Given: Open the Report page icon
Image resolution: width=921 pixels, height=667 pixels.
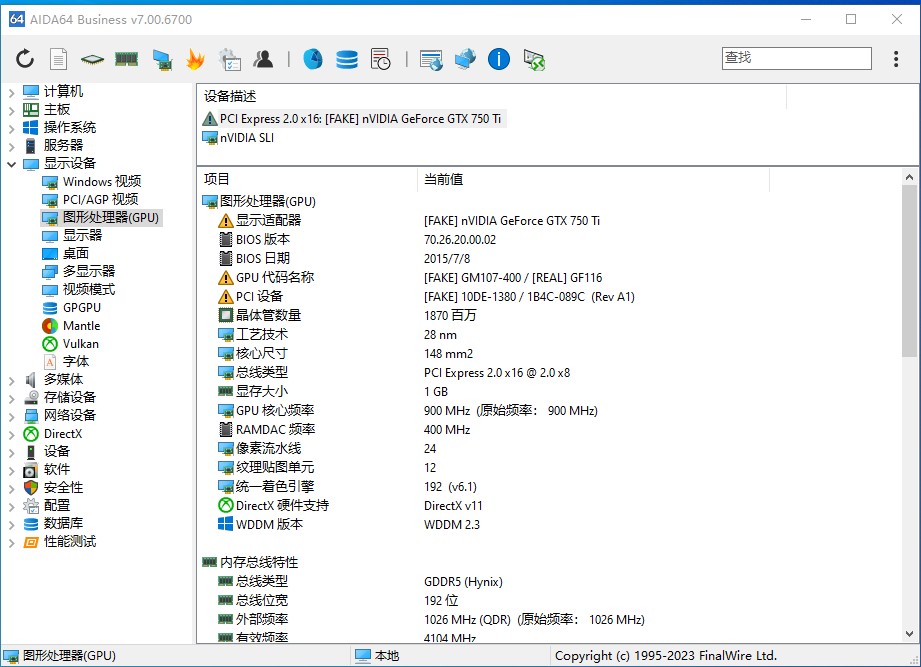Looking at the screenshot, I should [58, 59].
